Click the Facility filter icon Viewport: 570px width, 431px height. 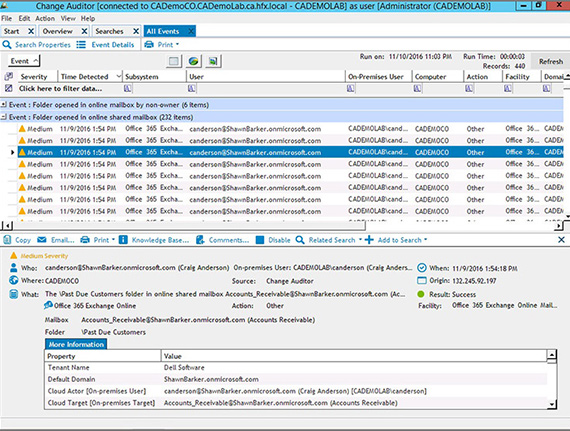coord(508,88)
